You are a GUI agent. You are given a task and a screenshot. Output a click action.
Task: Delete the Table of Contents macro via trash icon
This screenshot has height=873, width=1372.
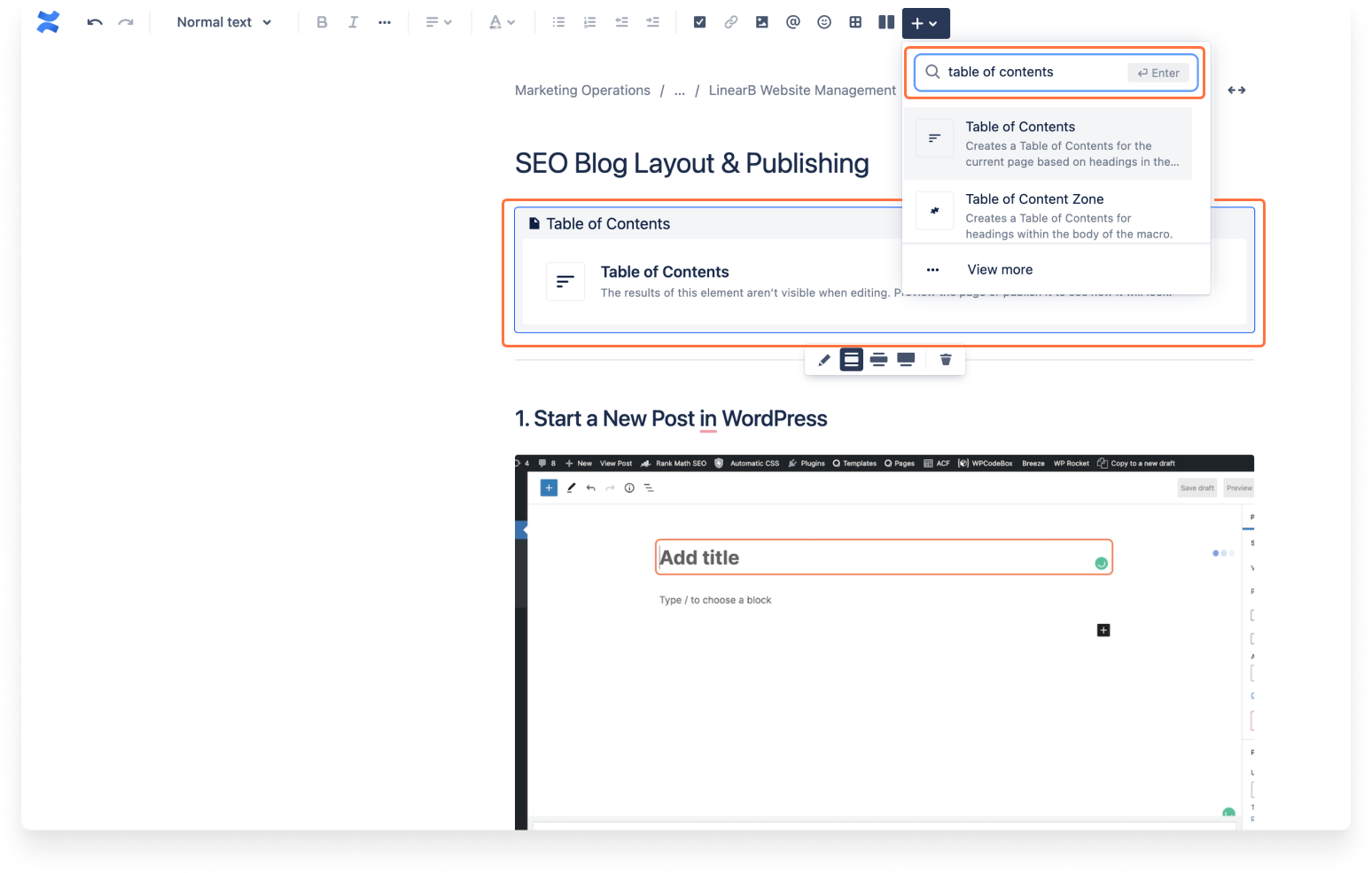pyautogui.click(x=945, y=360)
